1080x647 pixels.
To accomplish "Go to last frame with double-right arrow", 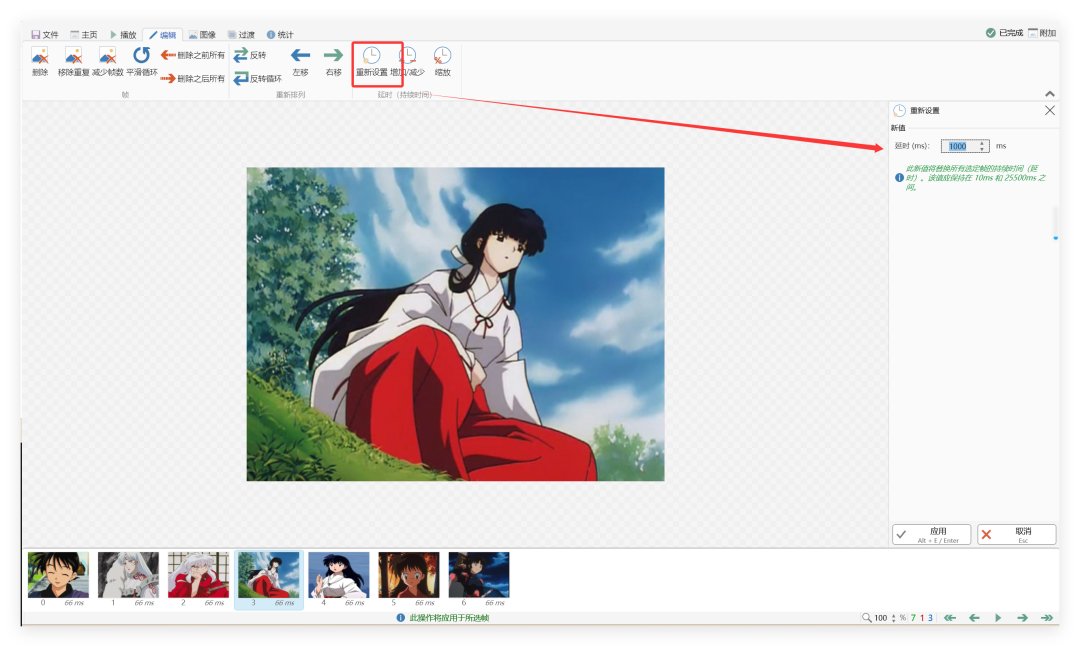I will tap(1047, 618).
